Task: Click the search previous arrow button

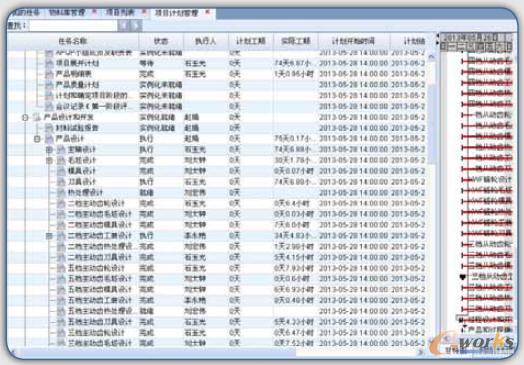Action: 123,25
